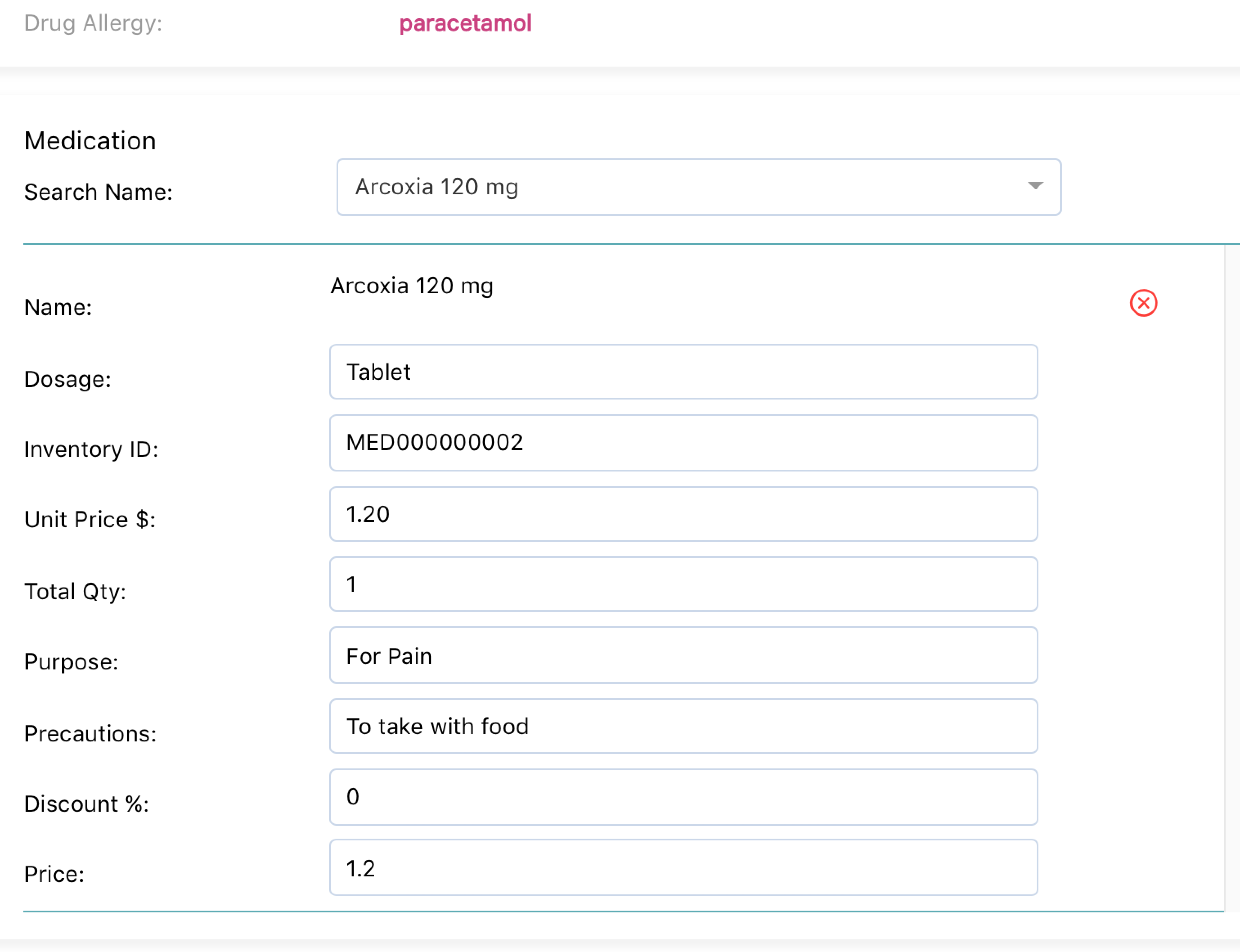
Task: Click the Price label
Action: [54, 874]
